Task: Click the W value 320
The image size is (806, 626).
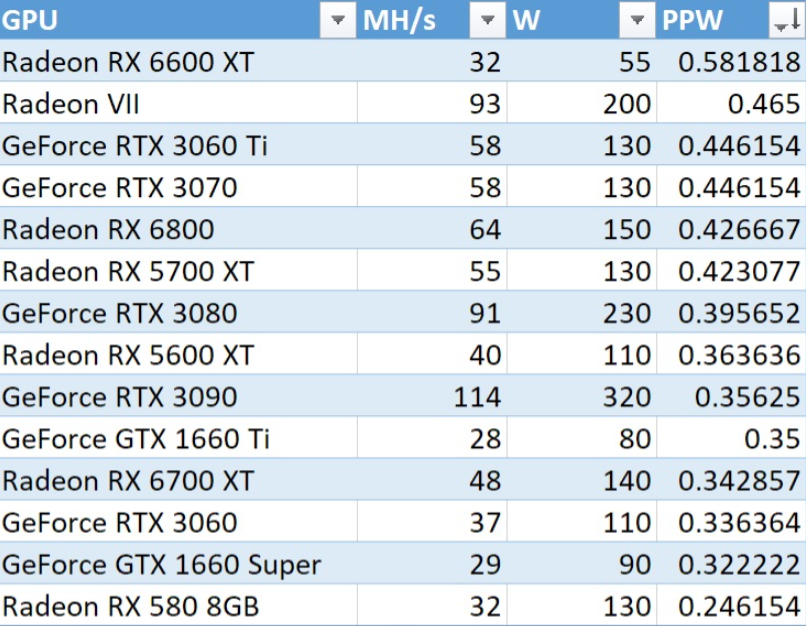Action: point(627,397)
